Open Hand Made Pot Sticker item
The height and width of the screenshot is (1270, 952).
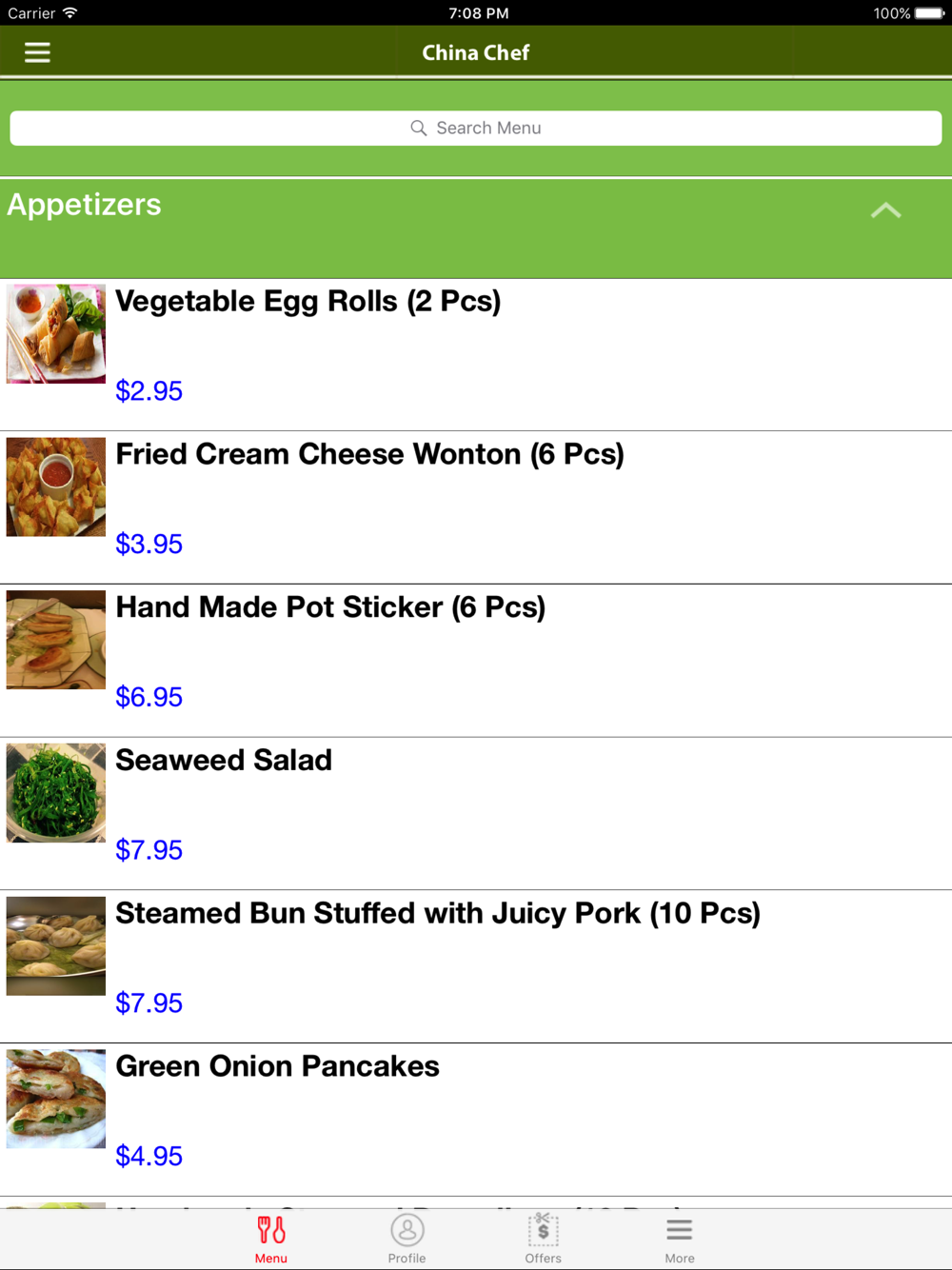(476, 662)
